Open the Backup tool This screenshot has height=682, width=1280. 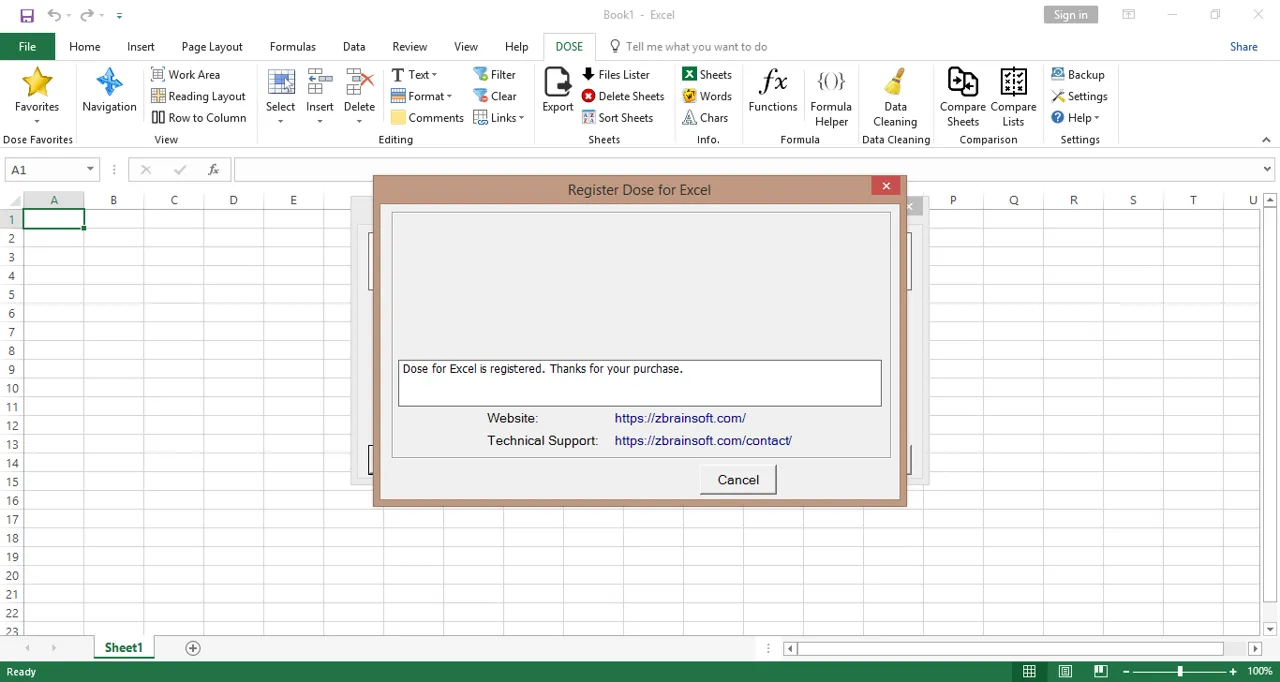[x=1078, y=75]
